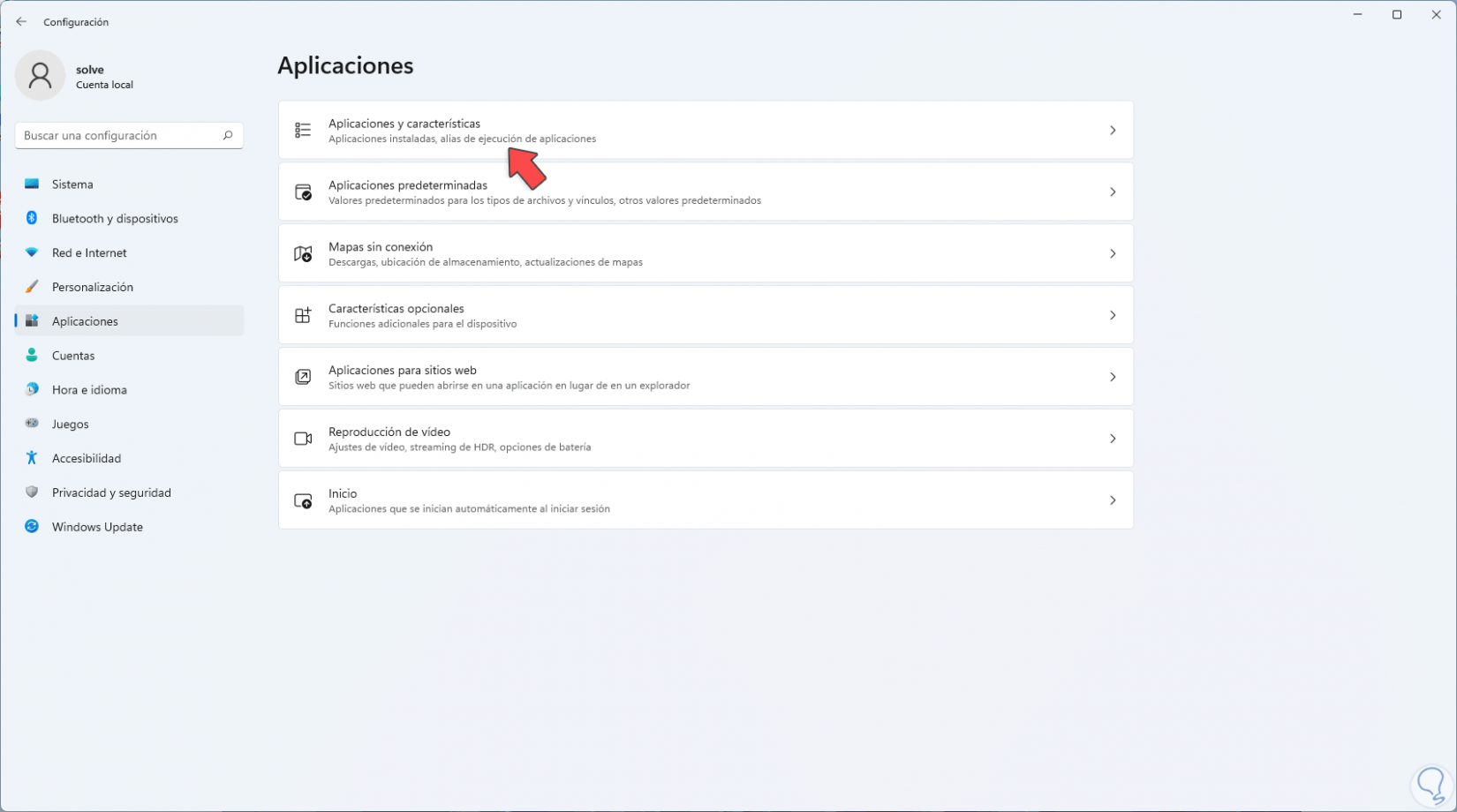Click the back arrow in Configuración
Screen dimensions: 1457x812
point(21,22)
